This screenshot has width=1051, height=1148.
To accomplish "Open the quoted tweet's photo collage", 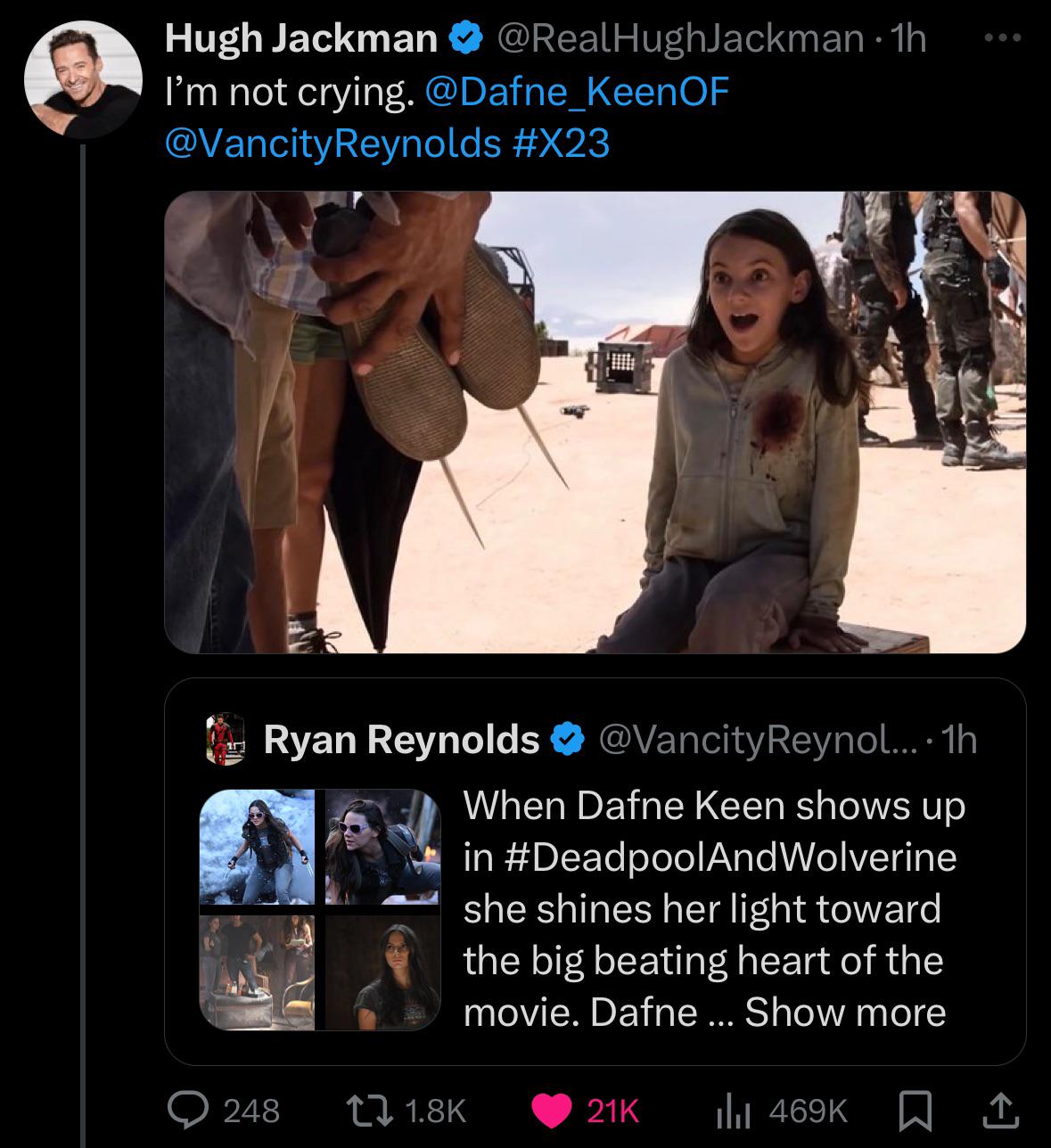I will tap(320, 909).
